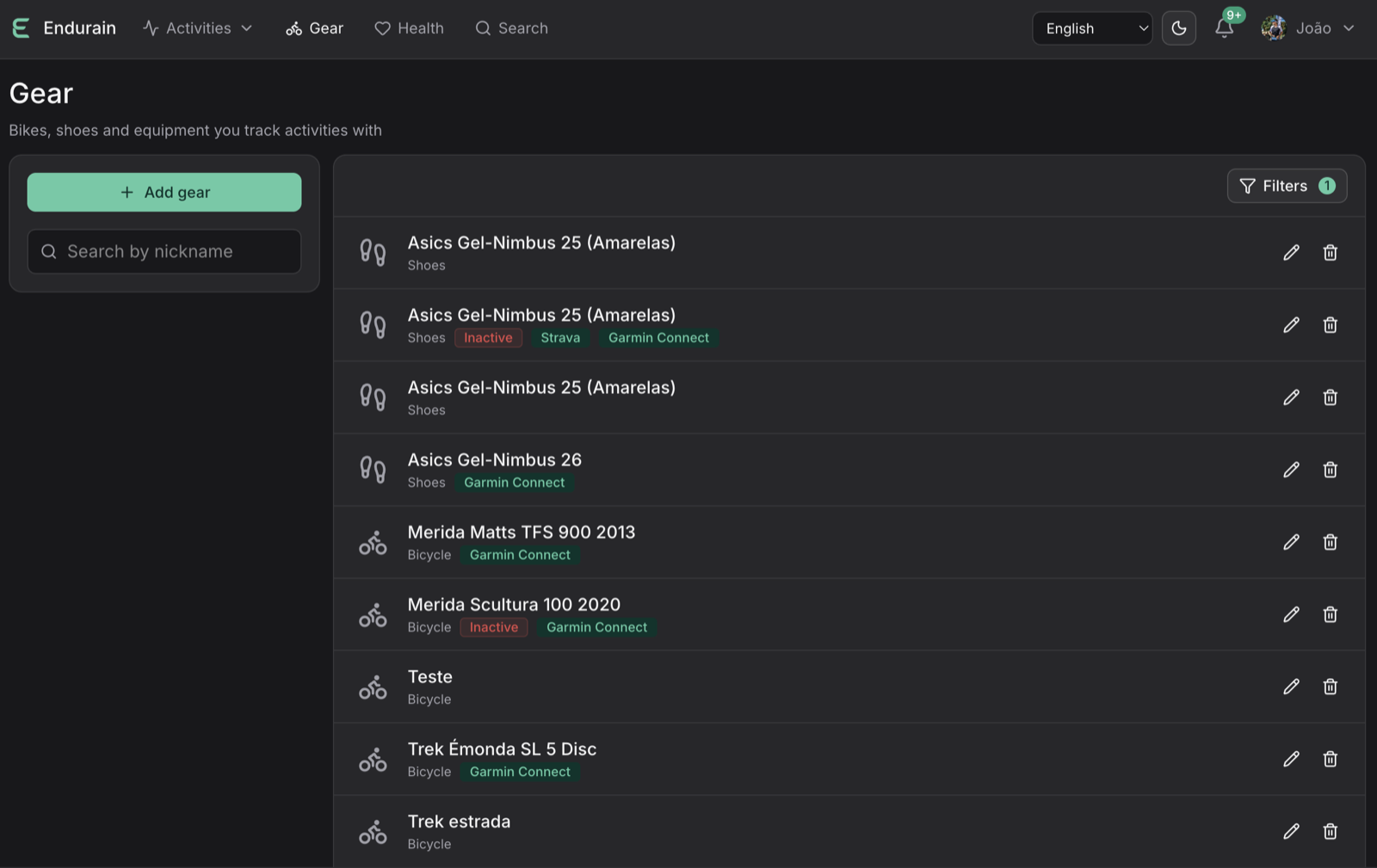
Task: Edit the Asics Gel-Nimbus 26 shoes
Action: click(x=1291, y=470)
